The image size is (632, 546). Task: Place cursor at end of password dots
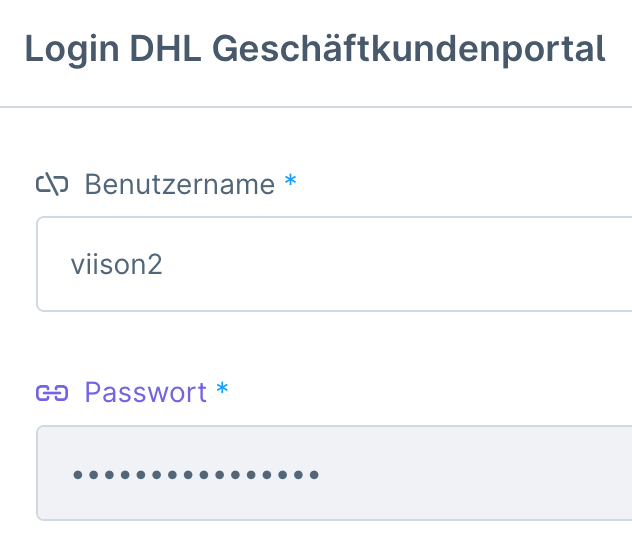[320, 475]
